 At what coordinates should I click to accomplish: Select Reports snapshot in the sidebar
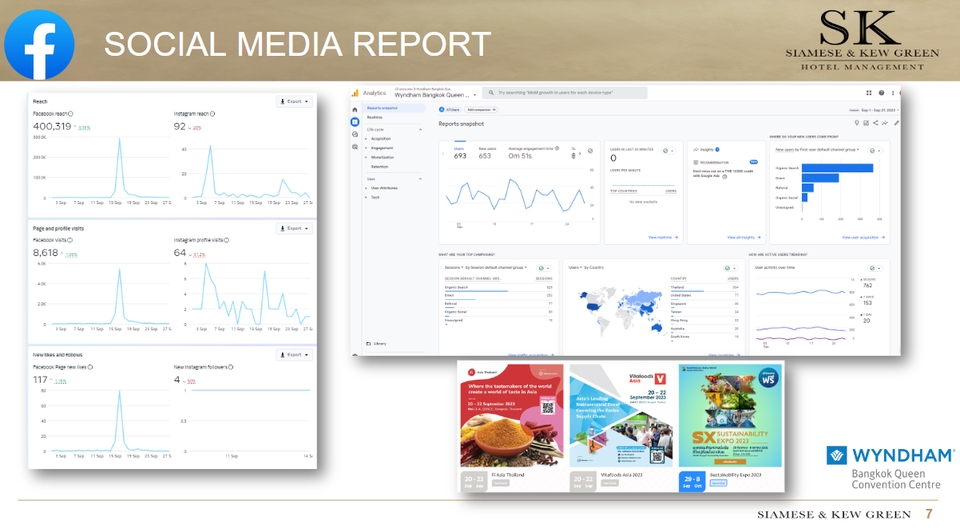pyautogui.click(x=394, y=108)
